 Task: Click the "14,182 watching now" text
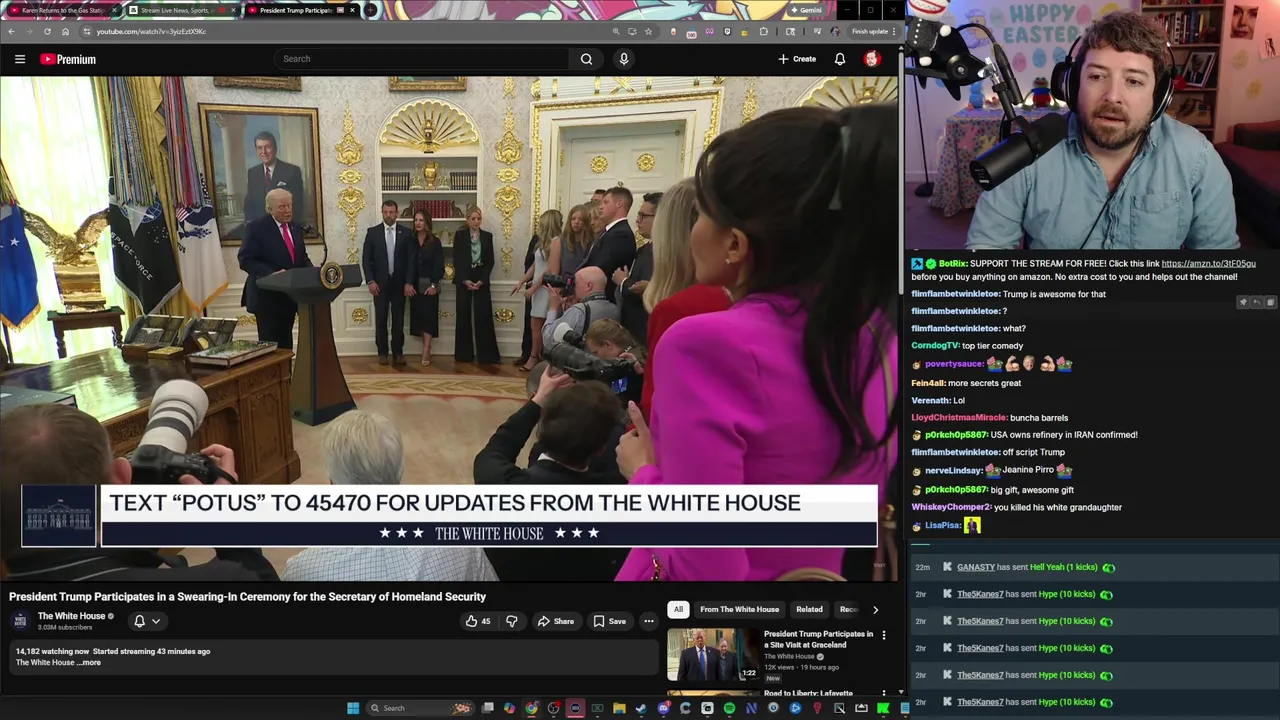pyautogui.click(x=52, y=651)
